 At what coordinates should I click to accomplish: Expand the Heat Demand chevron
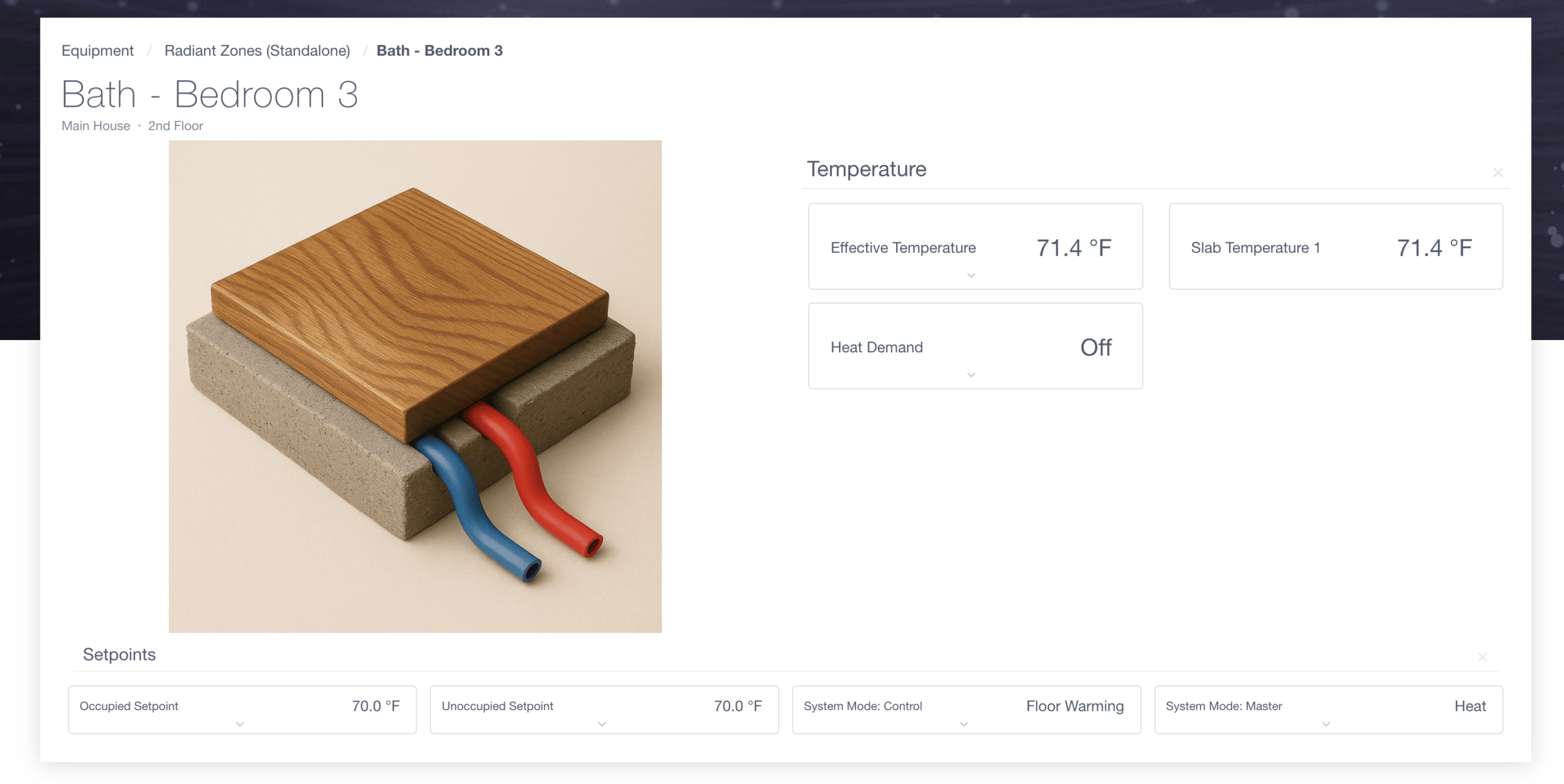coord(971,375)
